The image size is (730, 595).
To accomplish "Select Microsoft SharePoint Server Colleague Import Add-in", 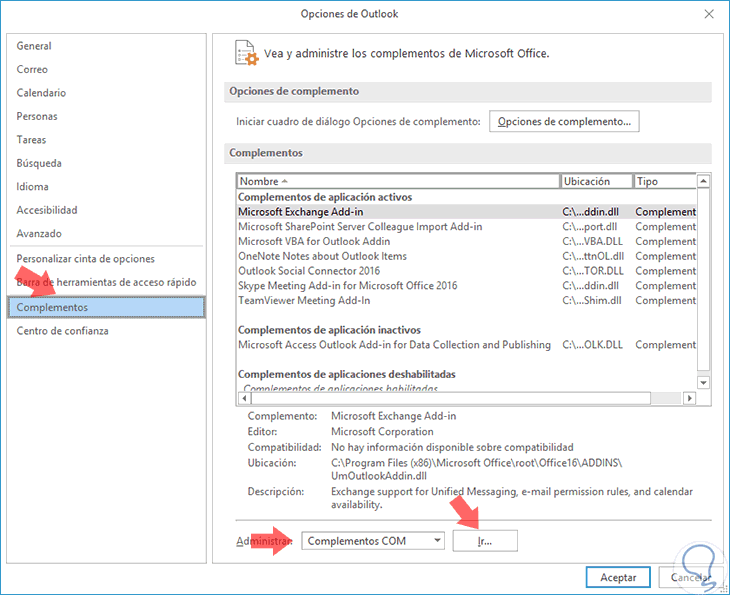I will point(466,227).
